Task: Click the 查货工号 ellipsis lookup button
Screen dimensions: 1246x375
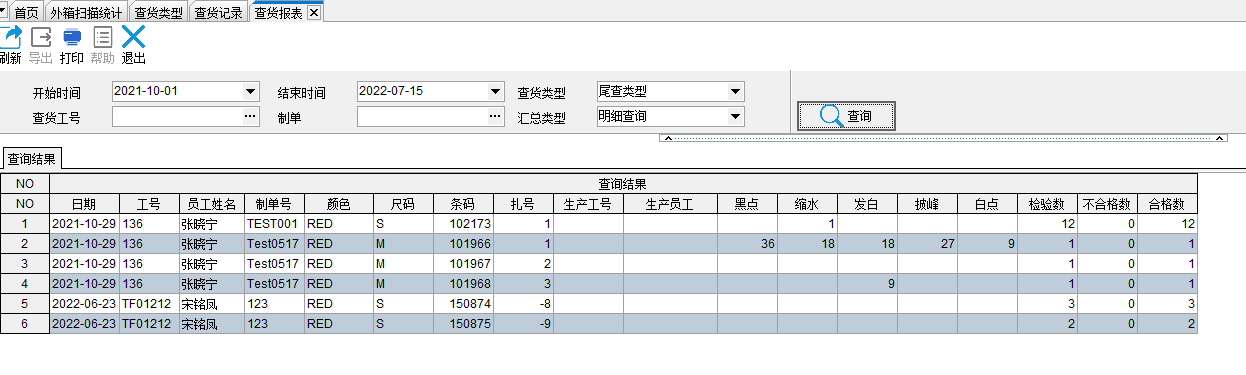Action: pos(251,117)
